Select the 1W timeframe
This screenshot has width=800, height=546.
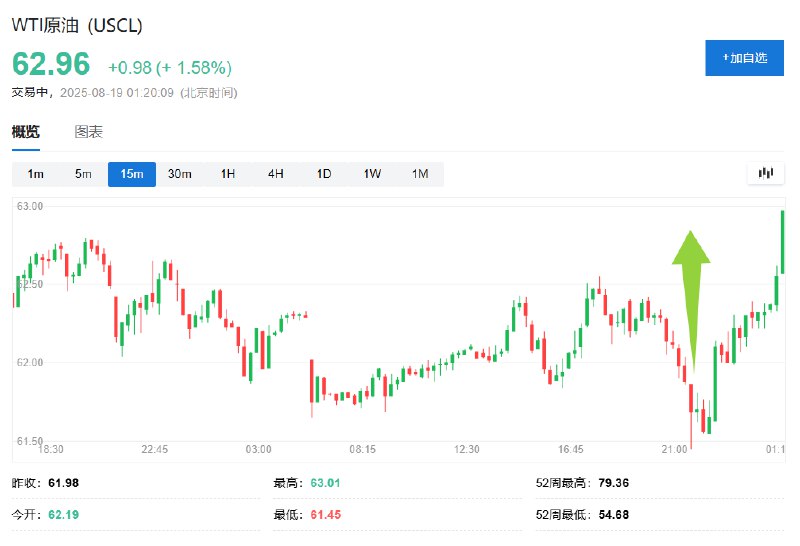tap(372, 174)
